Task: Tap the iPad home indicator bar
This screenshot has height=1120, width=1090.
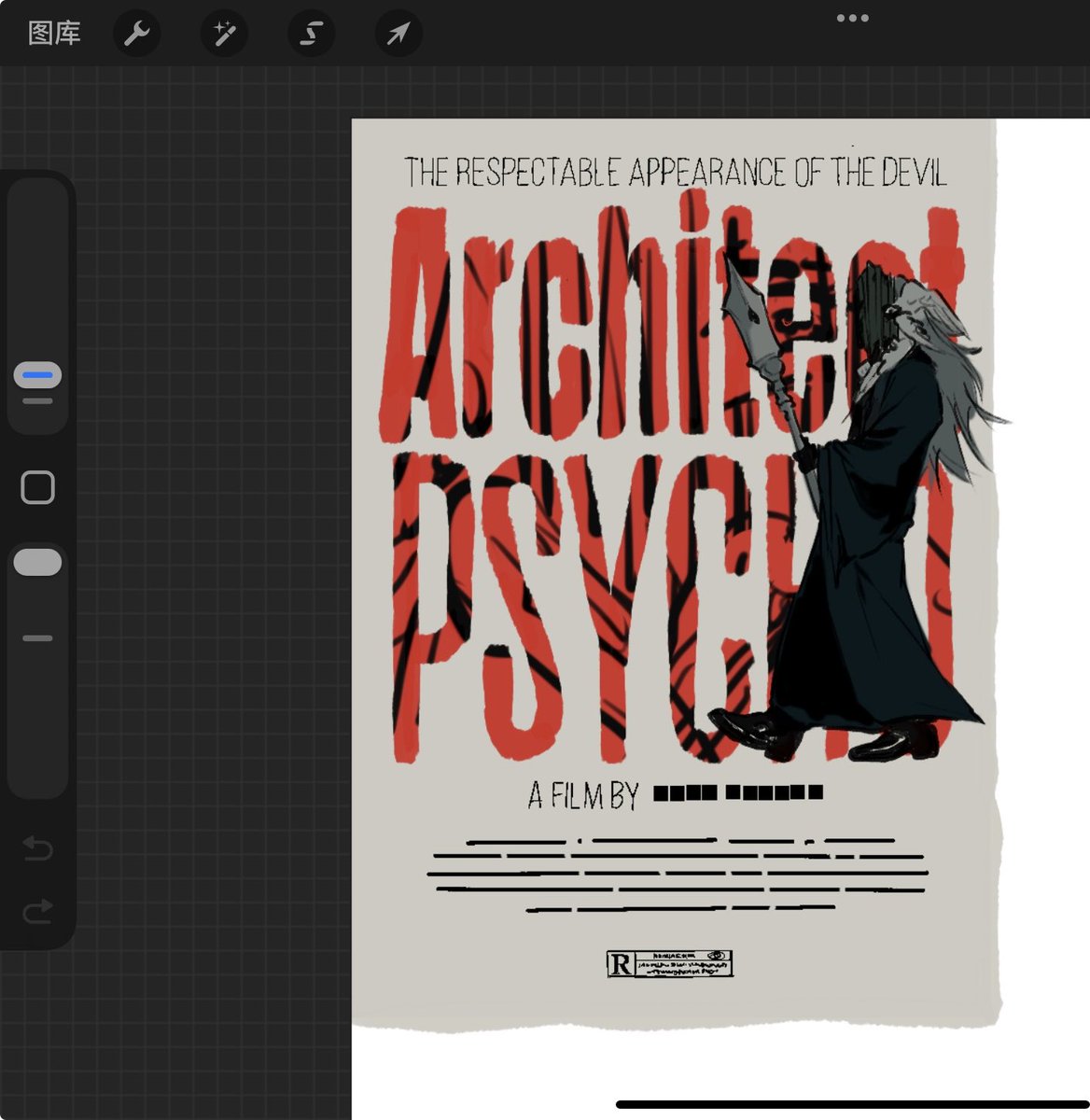Action: [852, 1104]
